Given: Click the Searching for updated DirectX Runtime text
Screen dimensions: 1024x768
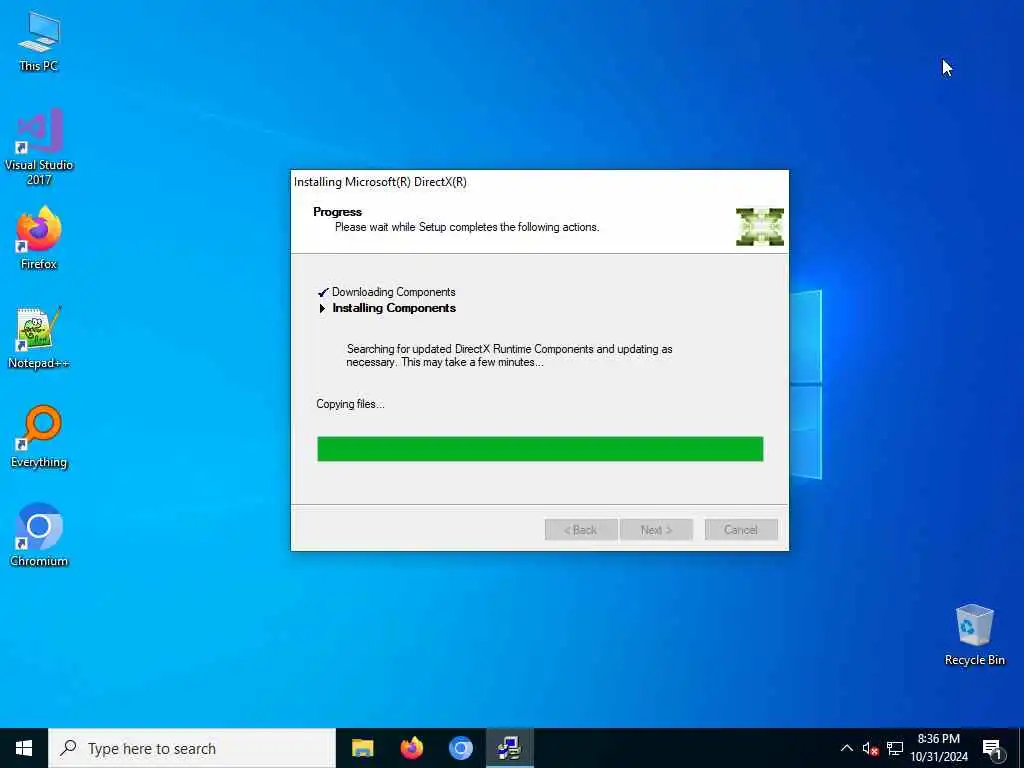Looking at the screenshot, I should coord(509,355).
